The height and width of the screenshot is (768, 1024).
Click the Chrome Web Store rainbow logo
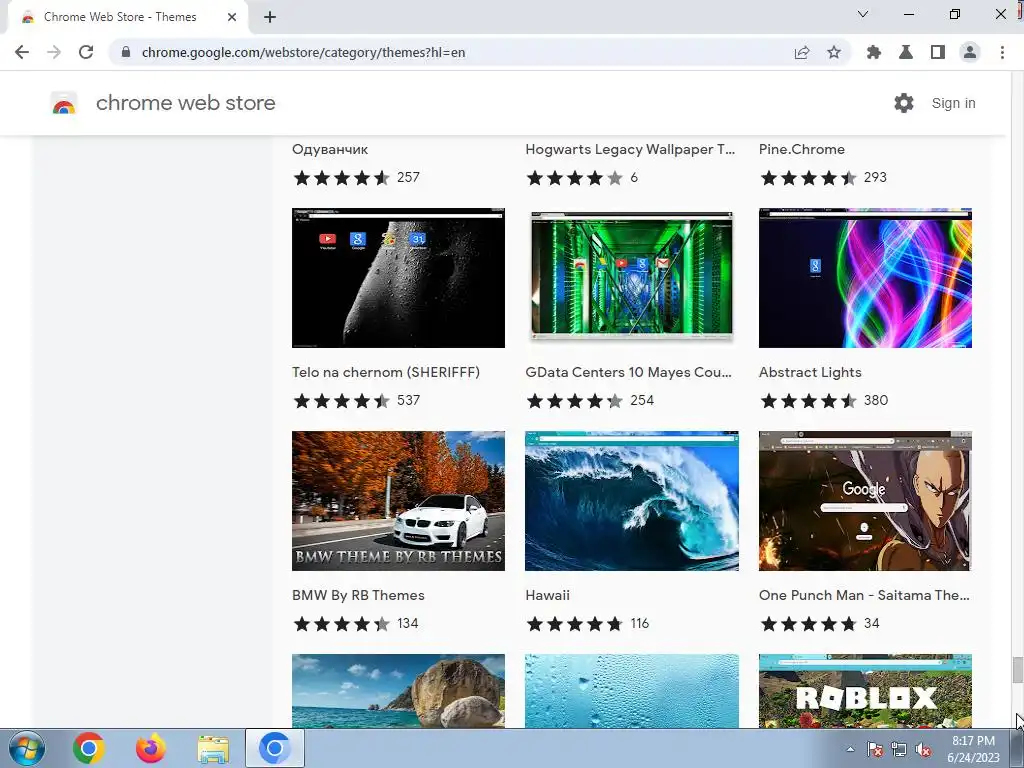64,103
